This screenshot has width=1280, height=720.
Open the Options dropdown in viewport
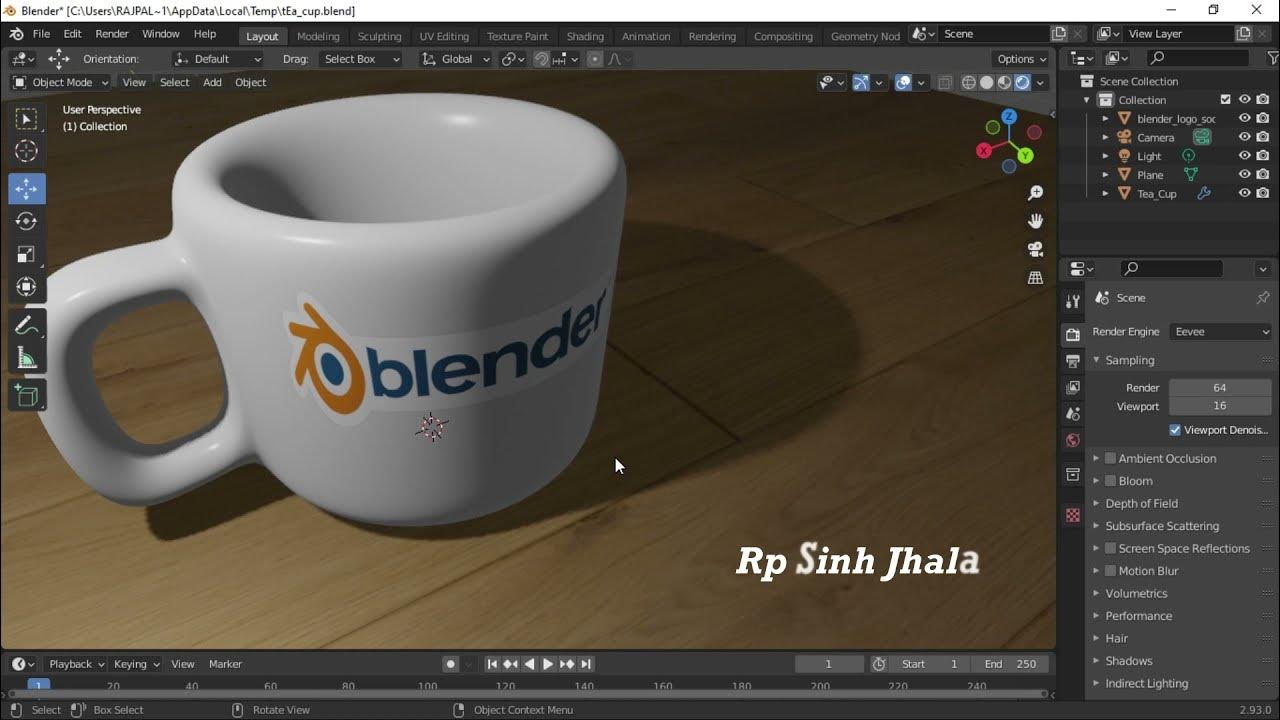1022,59
